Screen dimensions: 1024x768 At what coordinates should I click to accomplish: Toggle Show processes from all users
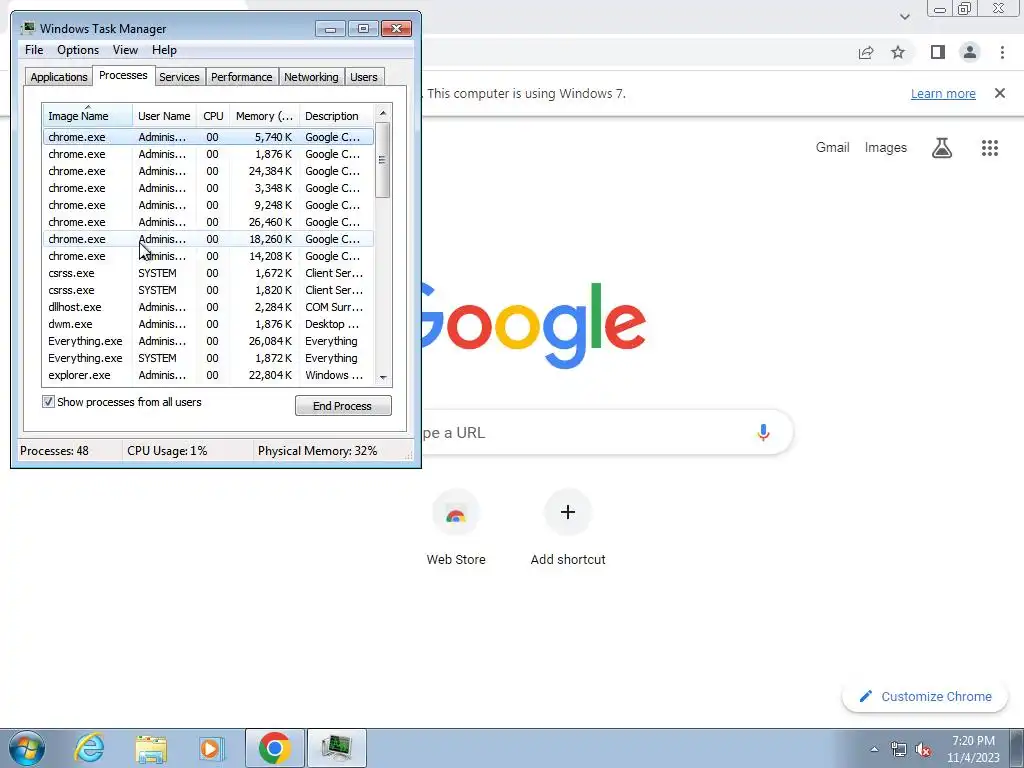click(x=48, y=402)
